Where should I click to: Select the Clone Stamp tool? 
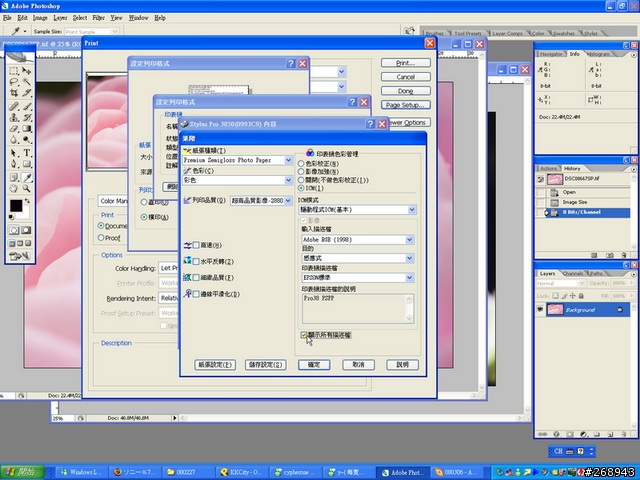[x=13, y=118]
